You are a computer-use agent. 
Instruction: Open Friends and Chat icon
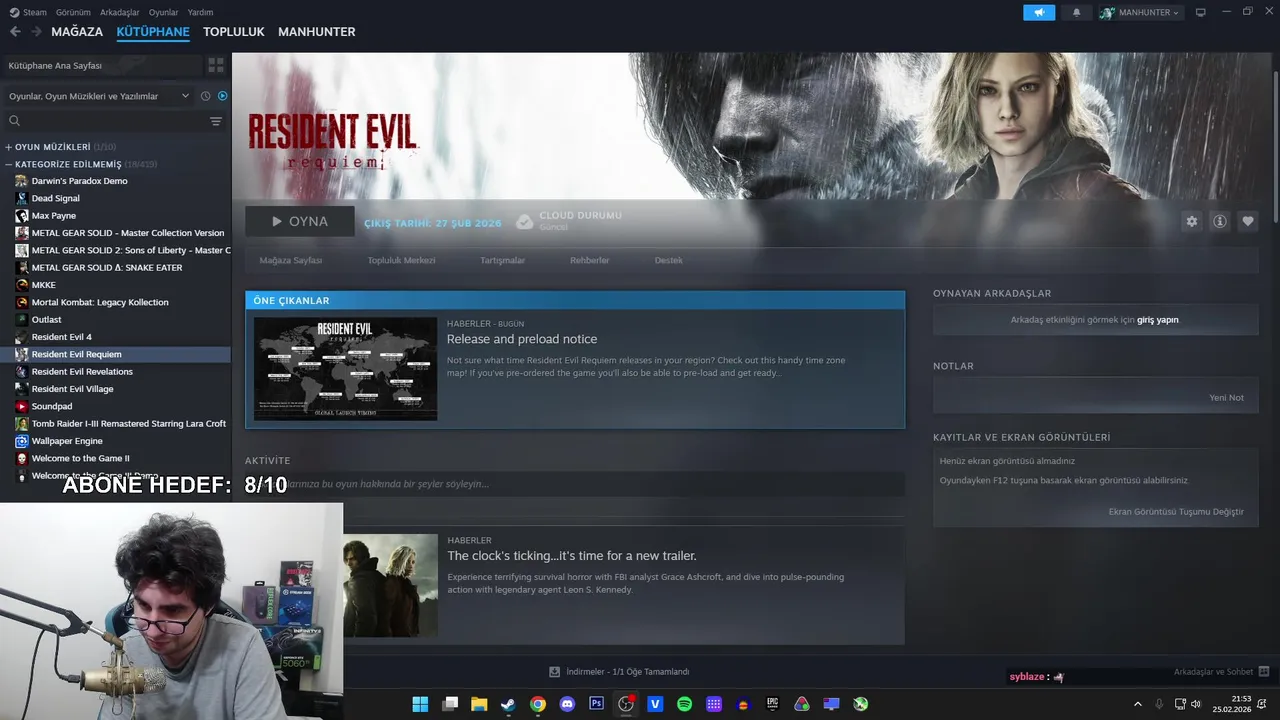(x=1263, y=672)
